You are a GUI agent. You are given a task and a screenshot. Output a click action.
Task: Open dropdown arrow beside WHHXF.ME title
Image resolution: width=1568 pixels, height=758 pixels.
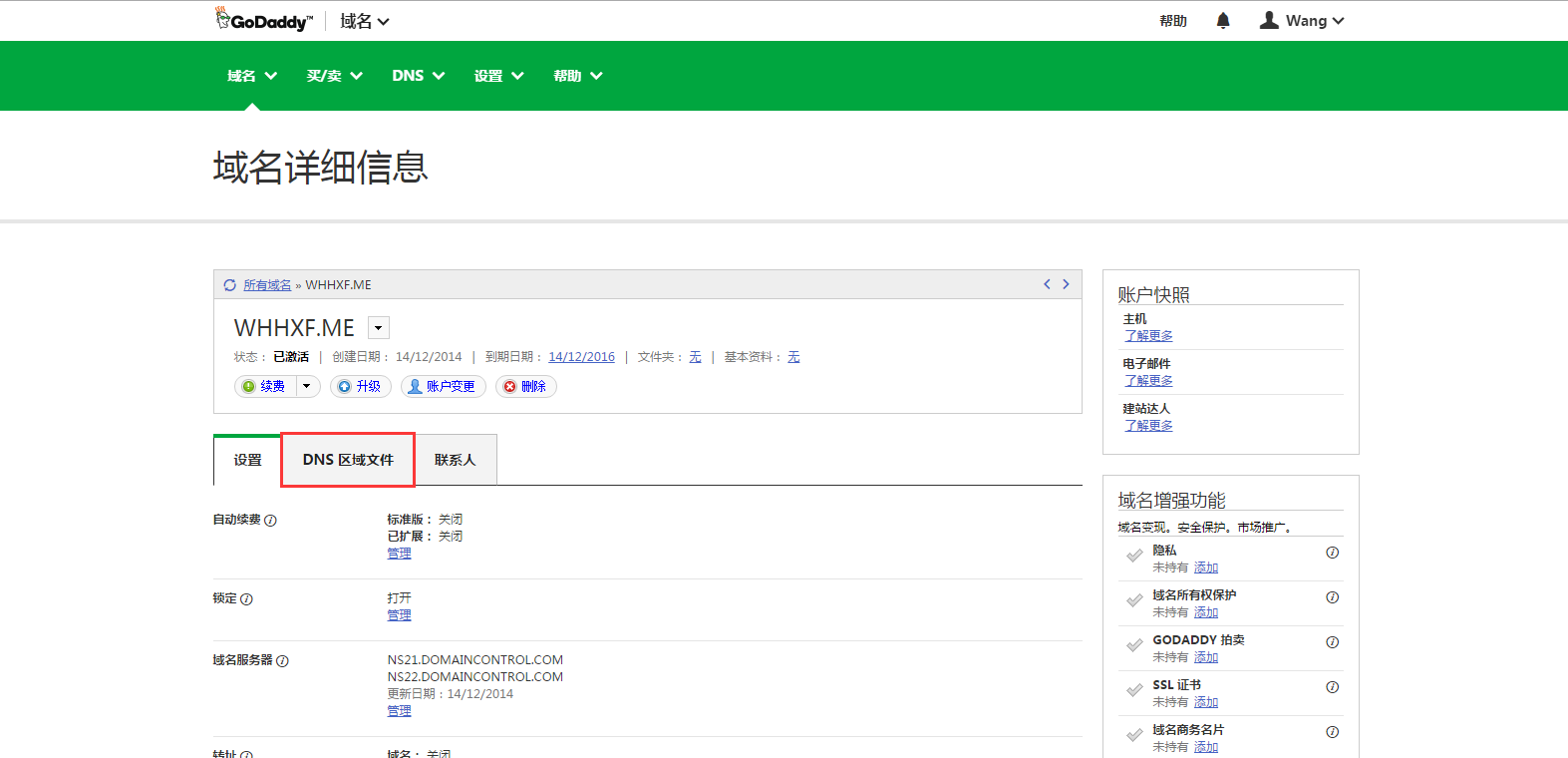379,328
